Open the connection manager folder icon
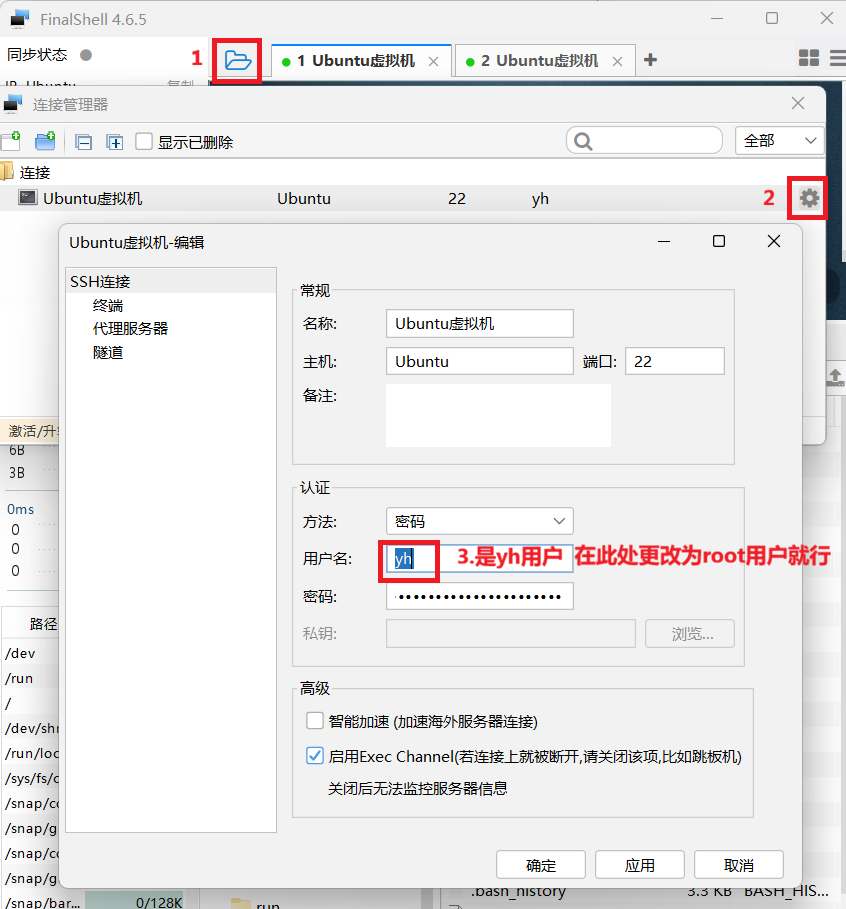 point(237,60)
